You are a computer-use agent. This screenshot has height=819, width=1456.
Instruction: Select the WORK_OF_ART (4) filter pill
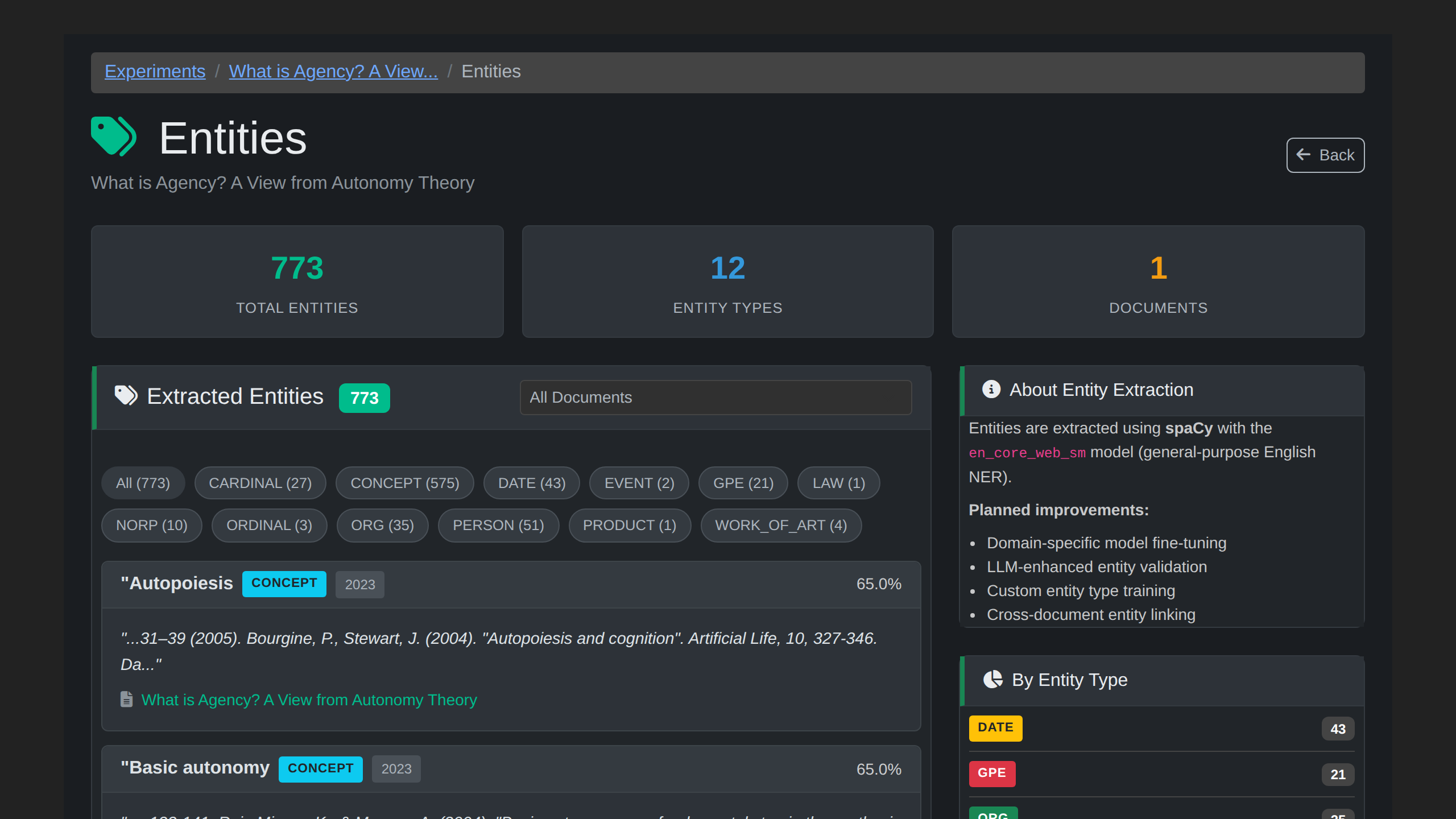point(780,525)
